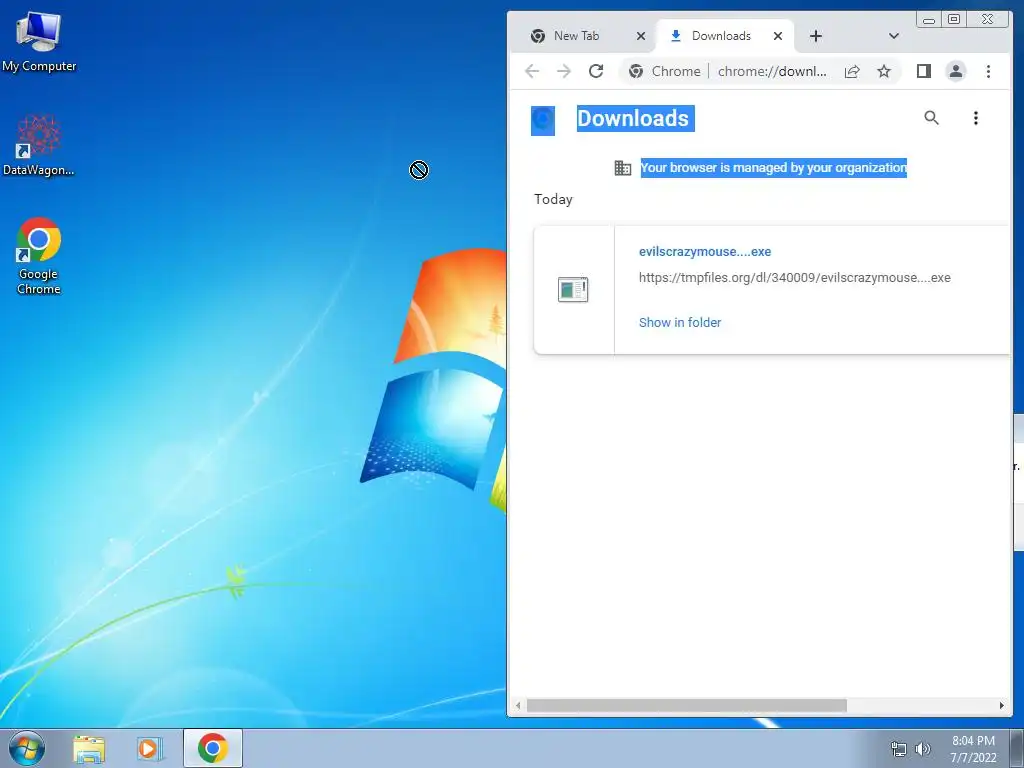Open Windows Explorer from taskbar
This screenshot has height=768, width=1024.
(x=89, y=748)
